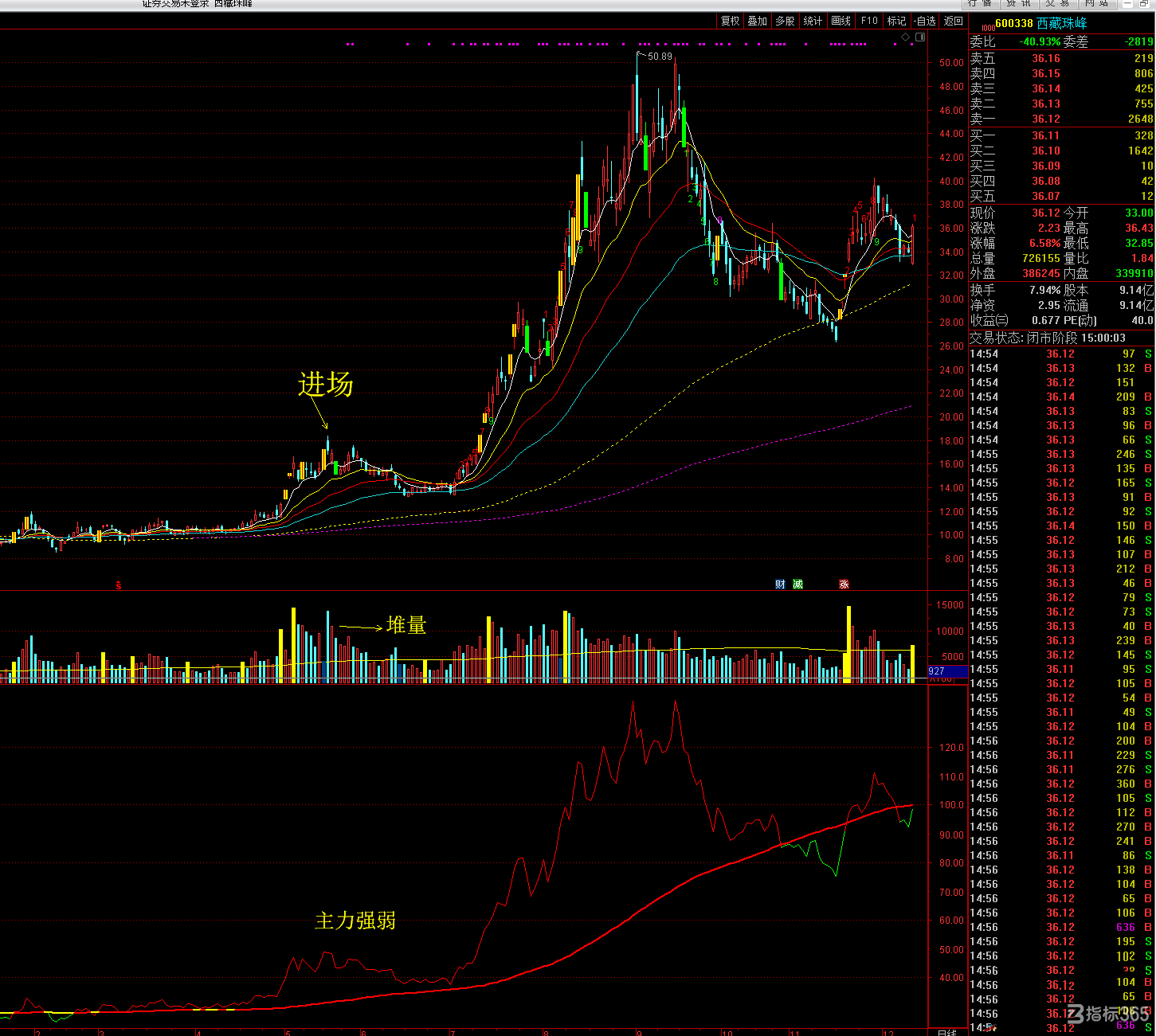Click the 50.89 peak price label
The width and height of the screenshot is (1156, 1036).
tap(660, 57)
